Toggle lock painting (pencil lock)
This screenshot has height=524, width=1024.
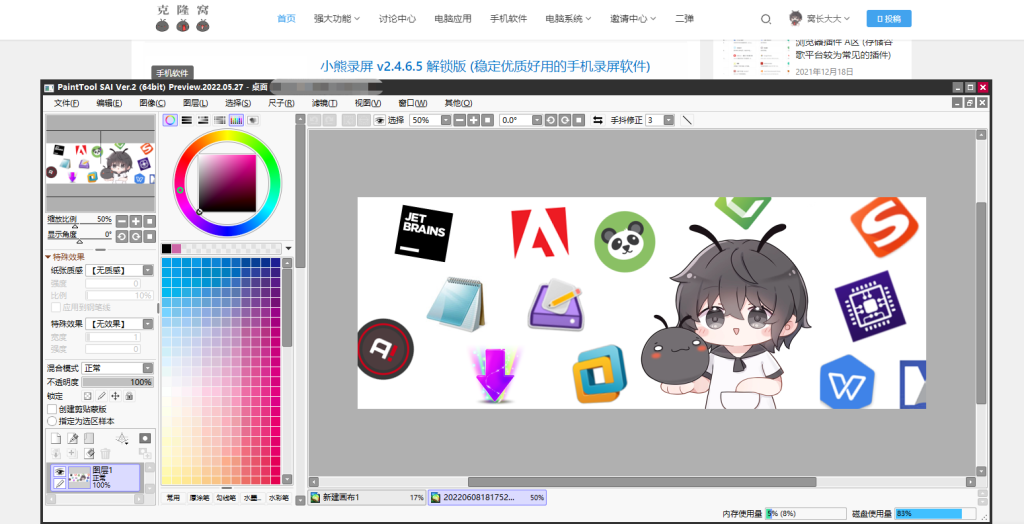[x=101, y=396]
